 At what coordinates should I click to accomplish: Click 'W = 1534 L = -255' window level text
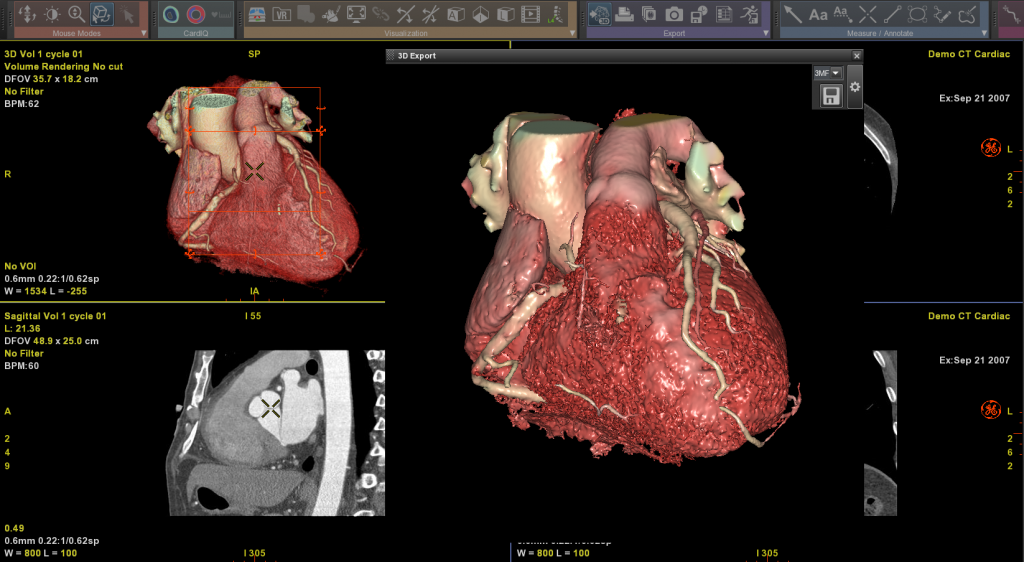(46, 291)
